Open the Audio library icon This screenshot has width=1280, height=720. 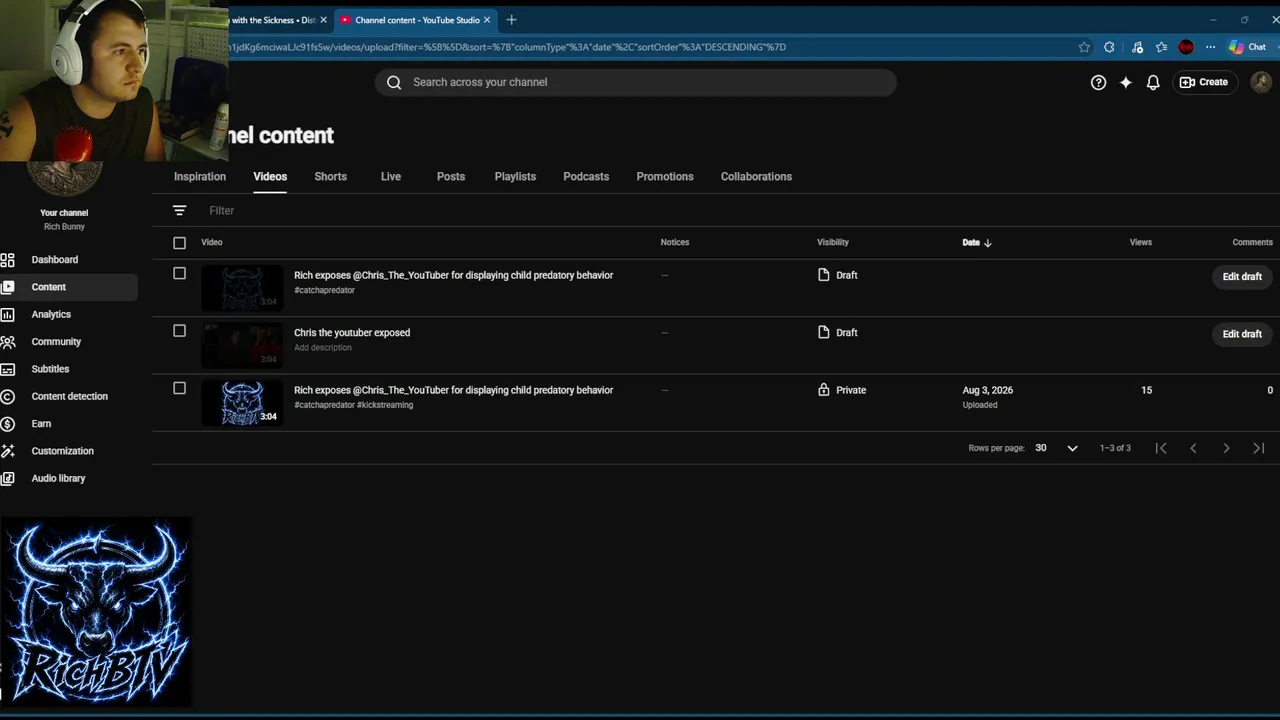point(7,478)
